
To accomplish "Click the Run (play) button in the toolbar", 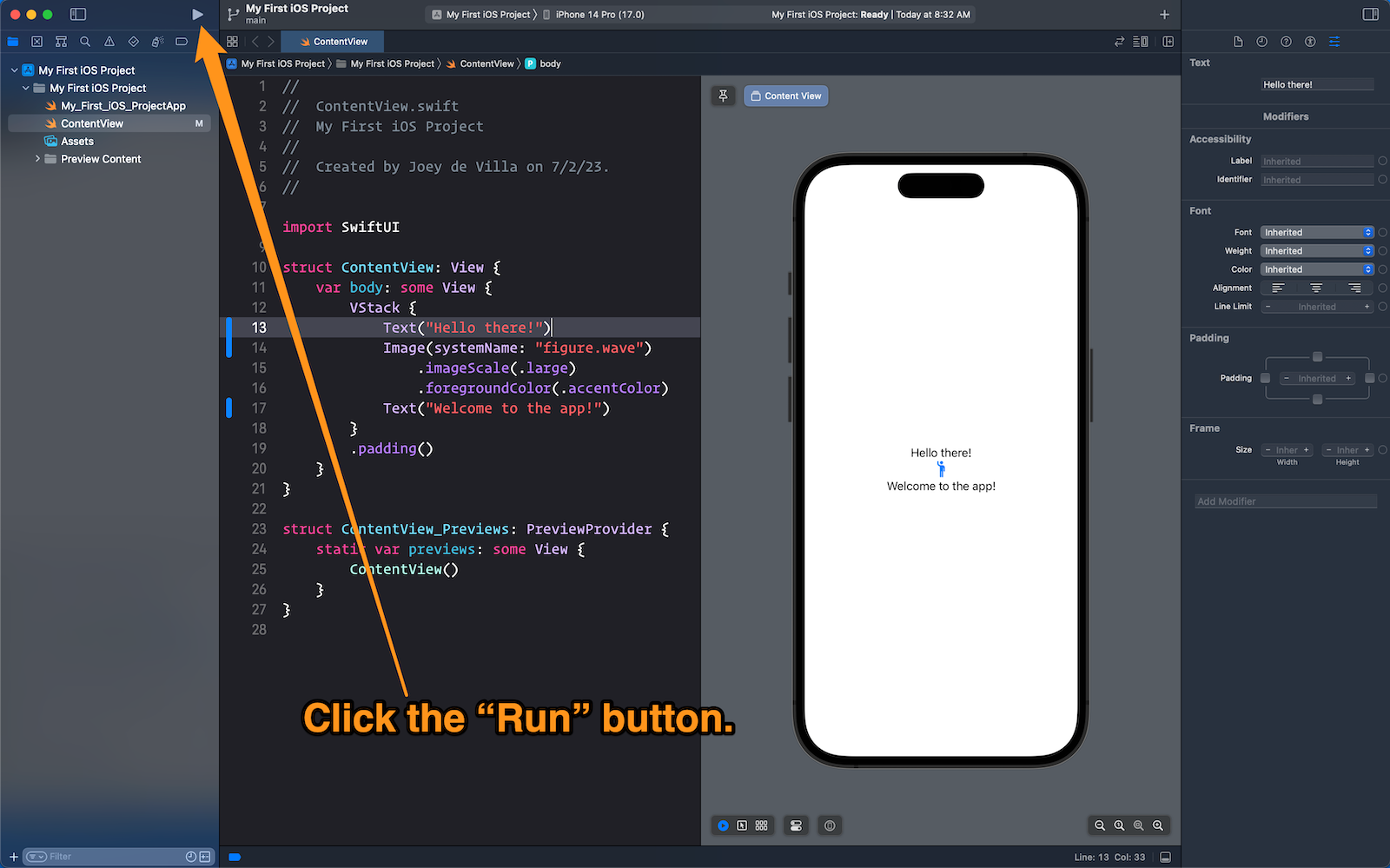I will click(x=197, y=14).
